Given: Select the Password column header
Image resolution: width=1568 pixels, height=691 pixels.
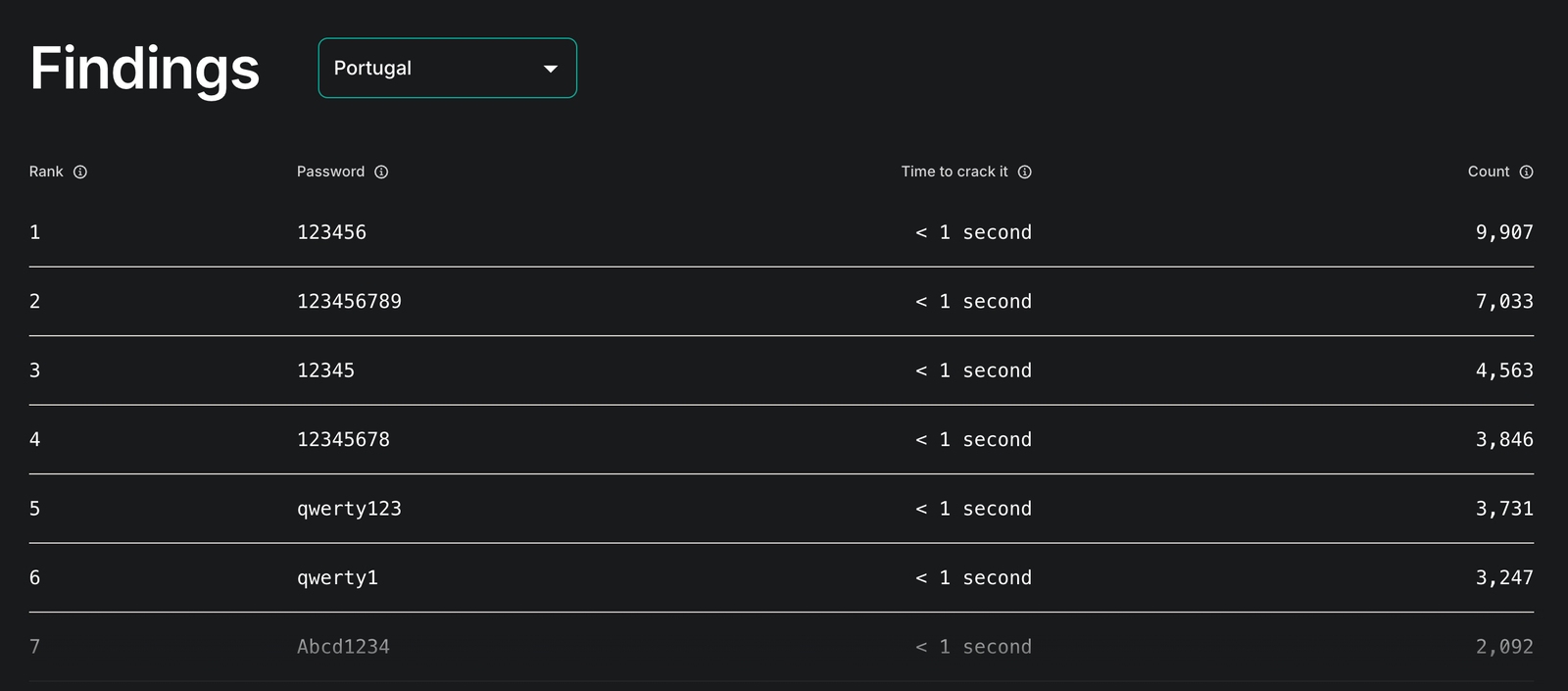Looking at the screenshot, I should 330,172.
